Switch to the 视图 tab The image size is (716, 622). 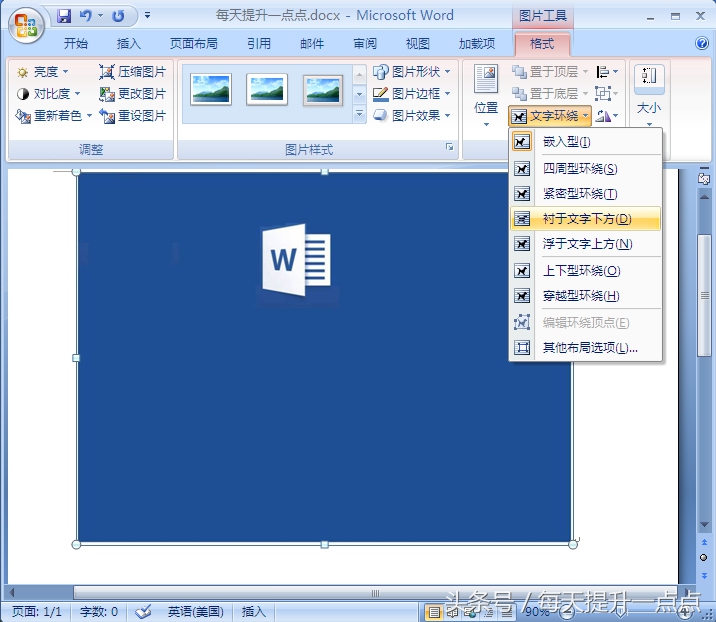click(x=418, y=43)
